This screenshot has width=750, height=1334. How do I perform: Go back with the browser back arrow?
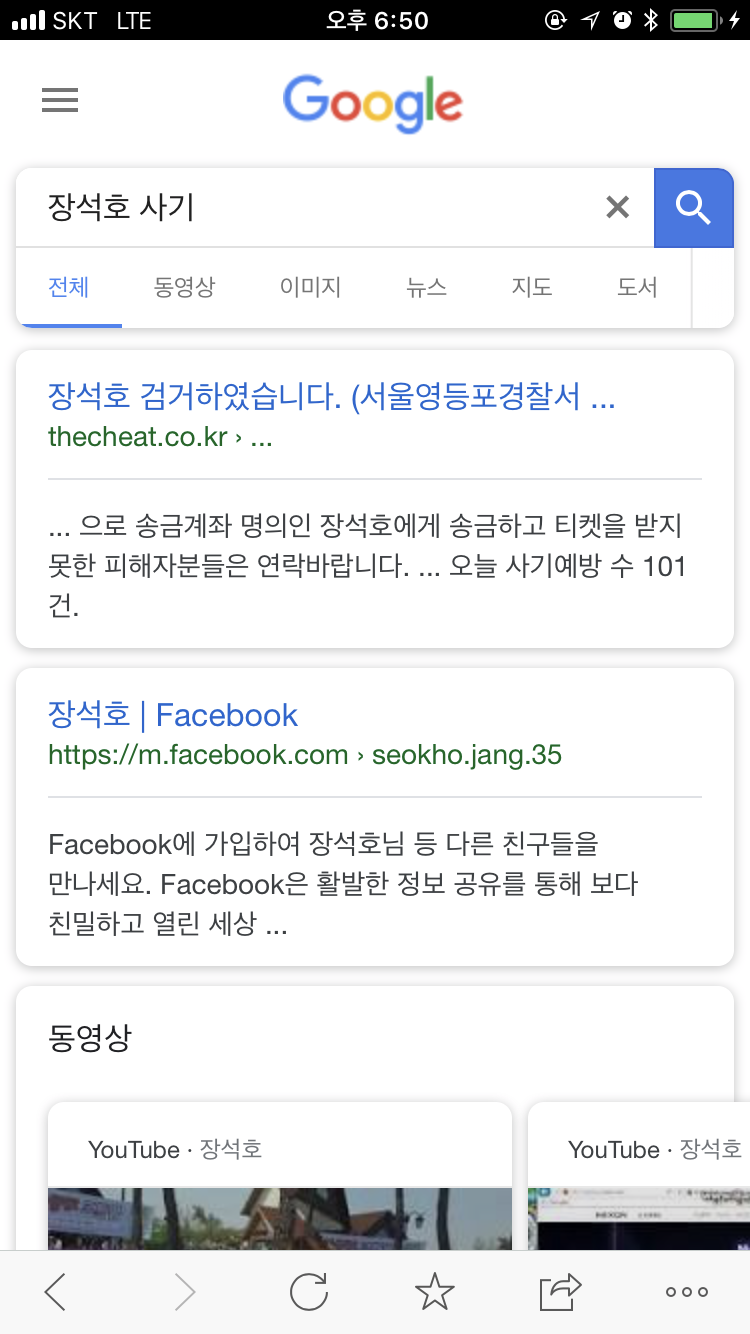[56, 1292]
